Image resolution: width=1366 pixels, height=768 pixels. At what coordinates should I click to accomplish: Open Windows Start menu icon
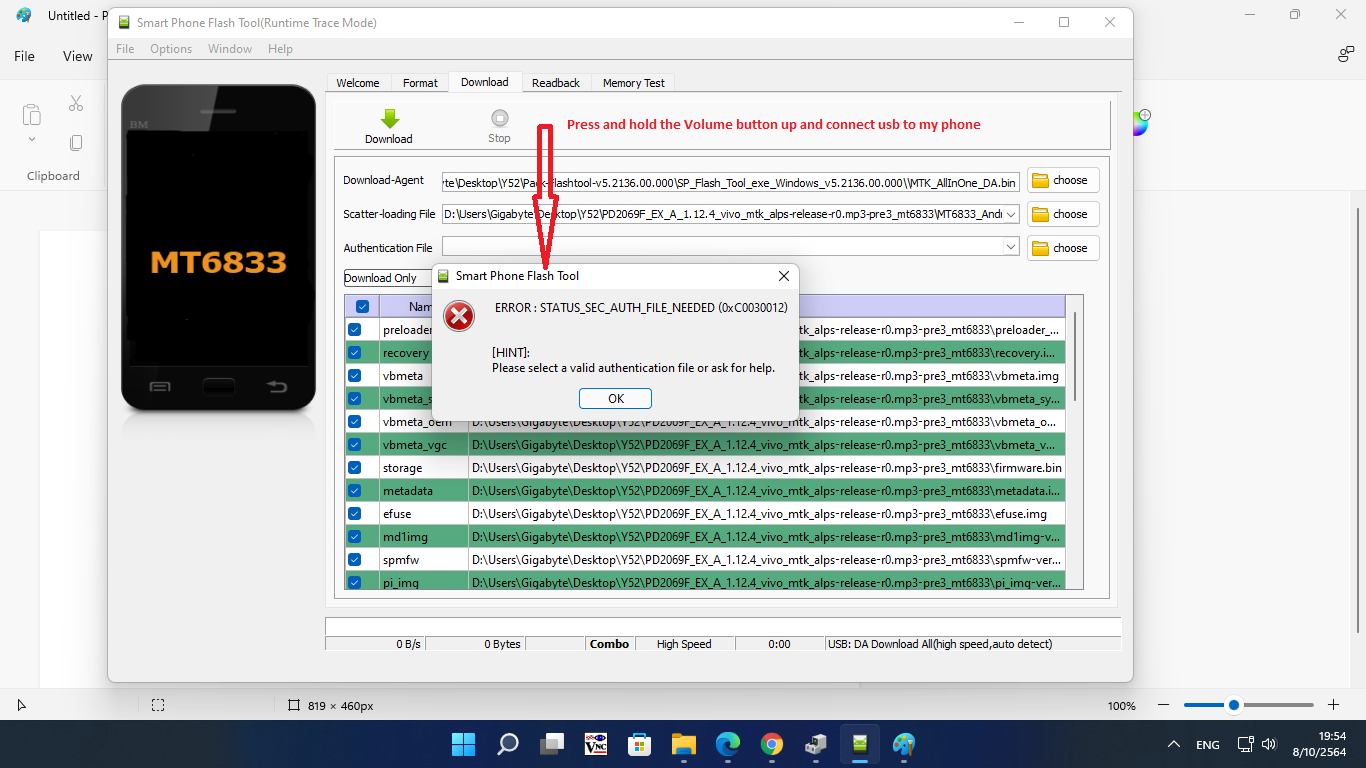coord(463,744)
